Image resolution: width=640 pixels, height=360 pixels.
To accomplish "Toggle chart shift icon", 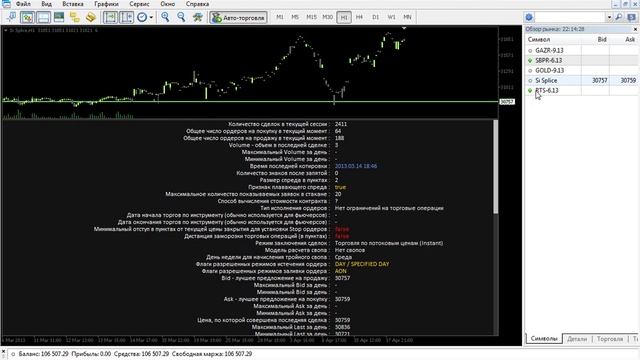I will pyautogui.click(x=127, y=17).
